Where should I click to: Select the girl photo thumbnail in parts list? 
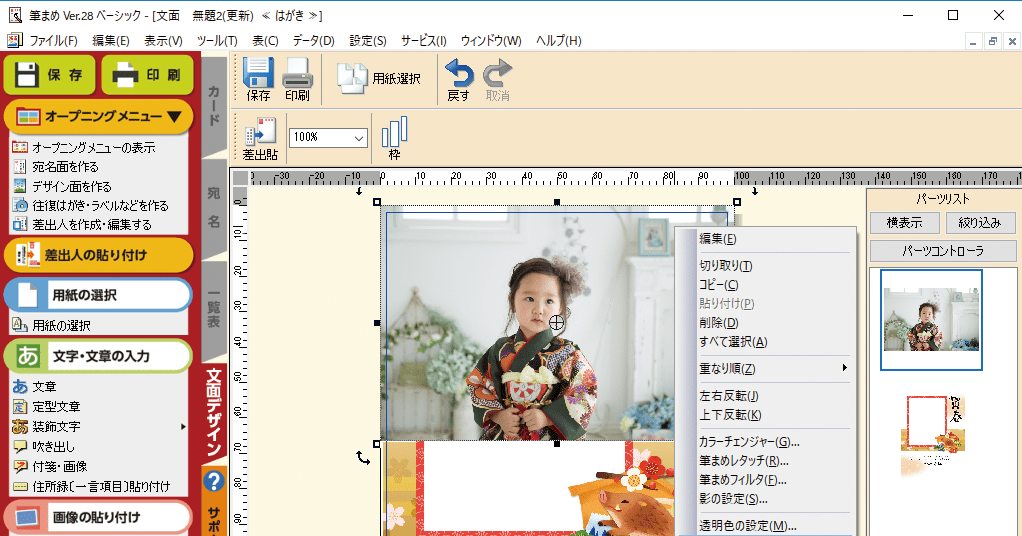coord(931,320)
